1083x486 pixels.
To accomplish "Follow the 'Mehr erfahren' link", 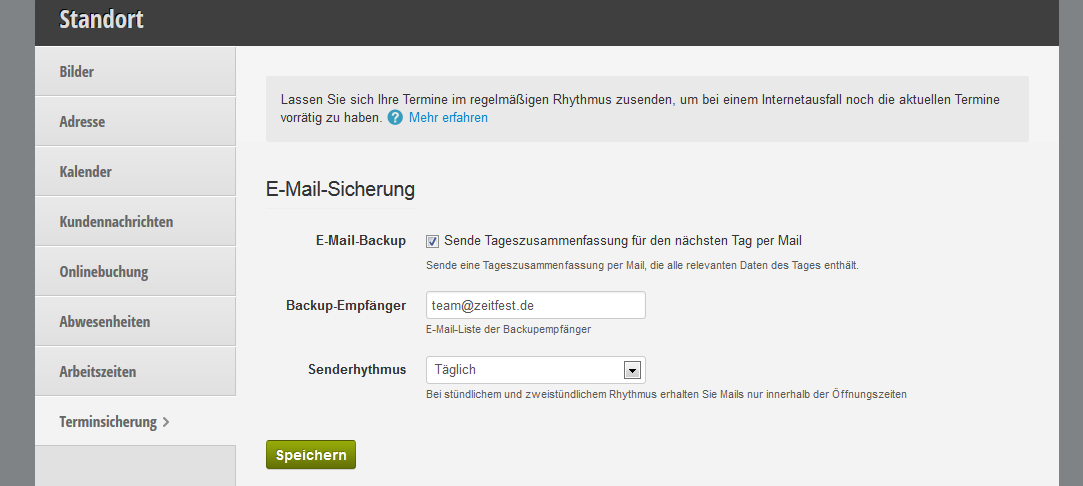I will [x=448, y=118].
